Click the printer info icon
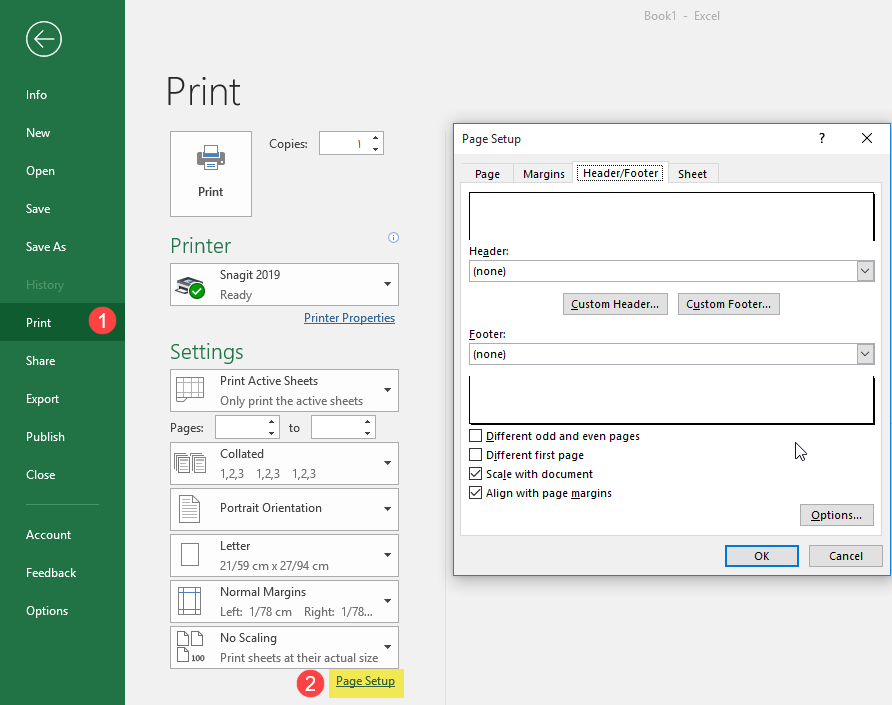The width and height of the screenshot is (892, 705). (x=393, y=237)
